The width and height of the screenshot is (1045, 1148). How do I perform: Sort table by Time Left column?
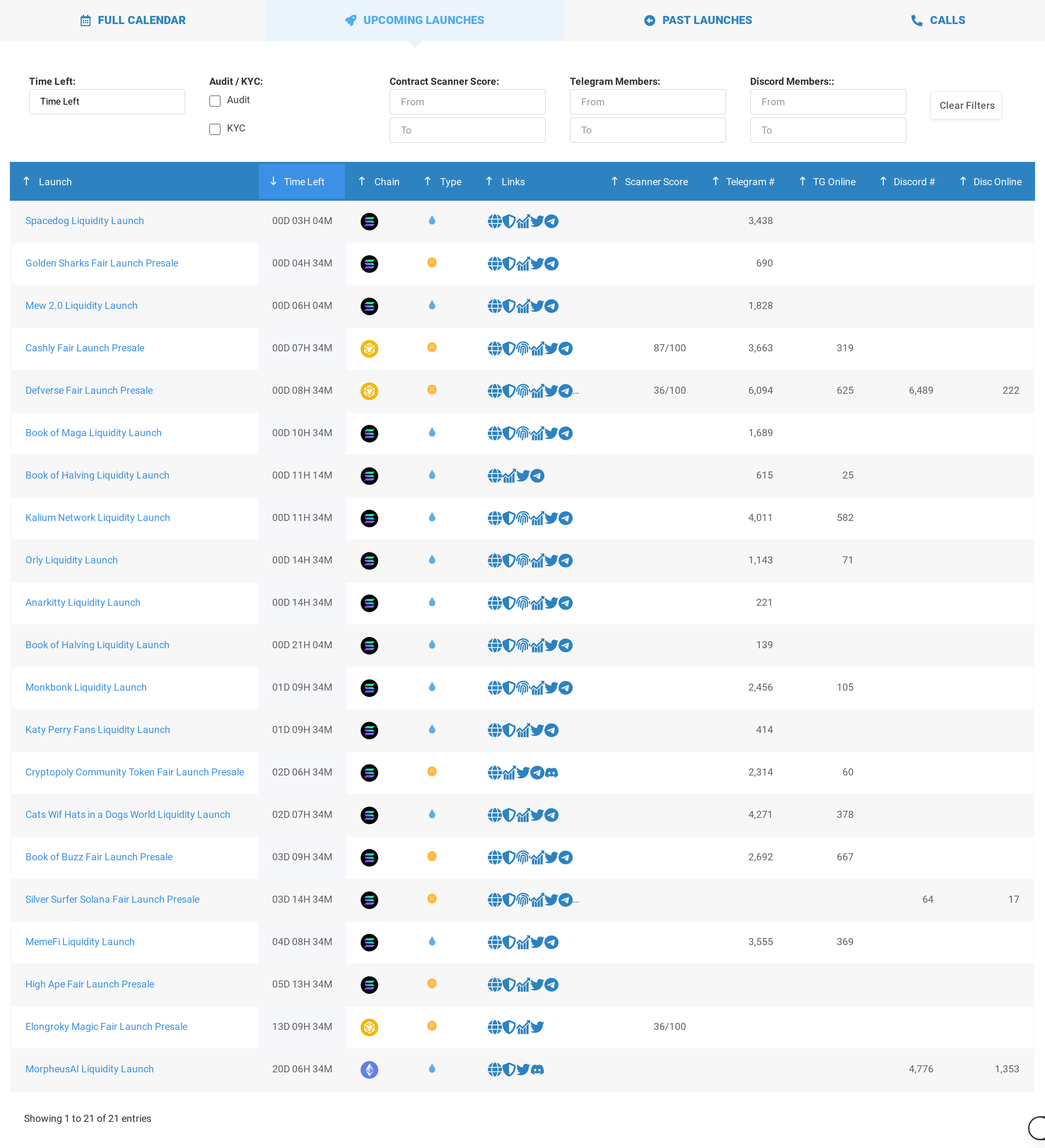tap(302, 182)
